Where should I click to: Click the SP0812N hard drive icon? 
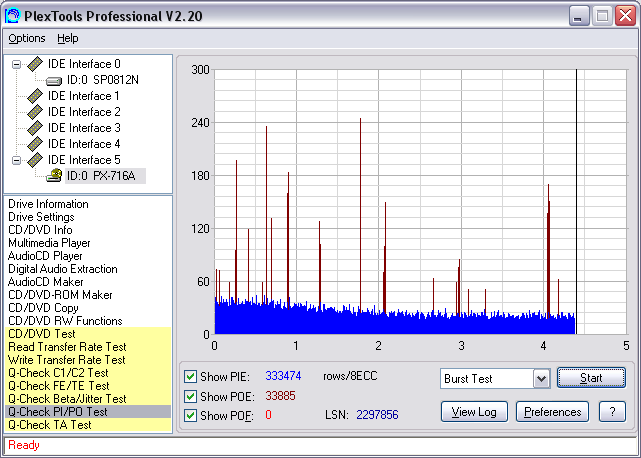pyautogui.click(x=54, y=81)
